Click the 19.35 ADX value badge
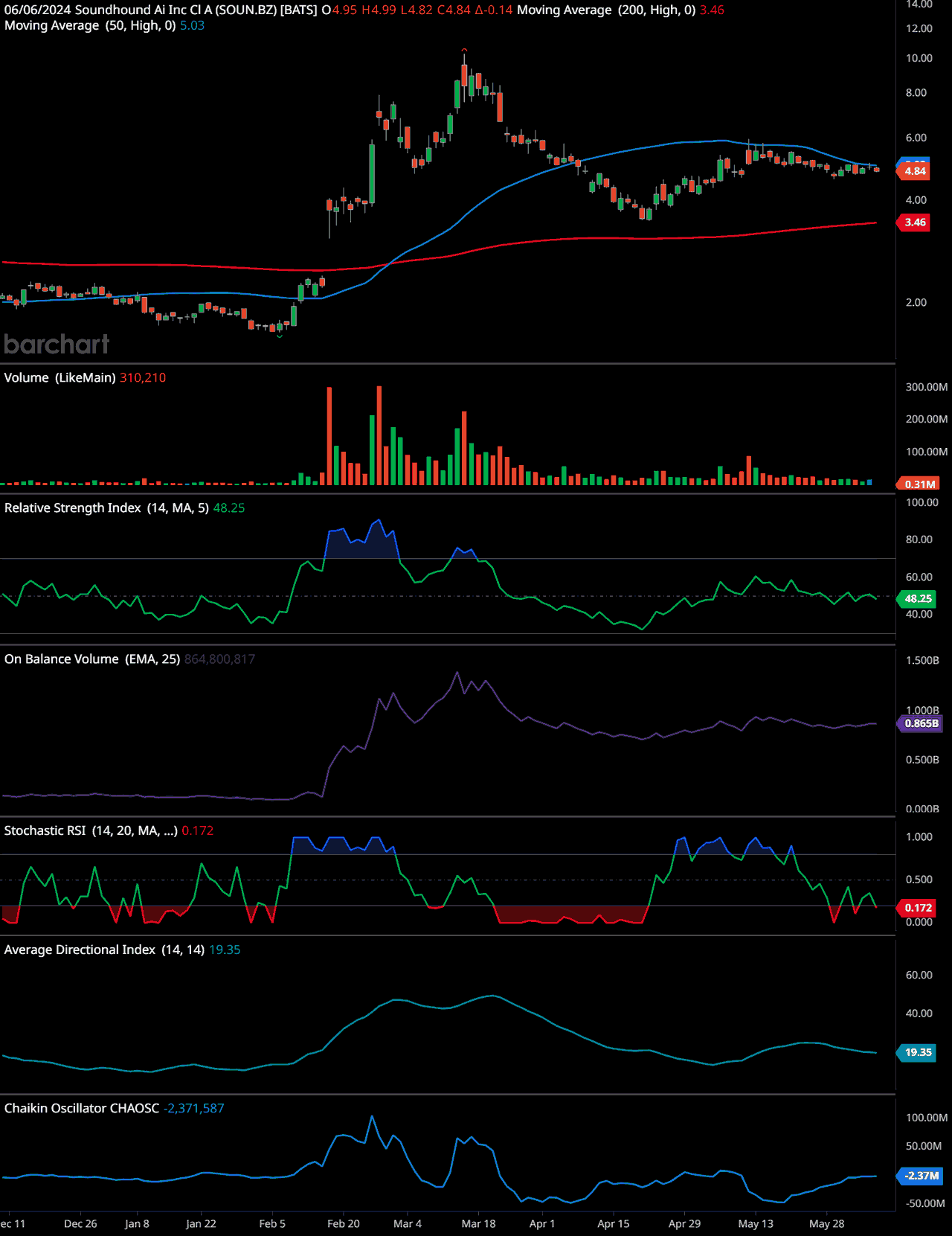Image resolution: width=952 pixels, height=1236 pixels. point(918,1052)
